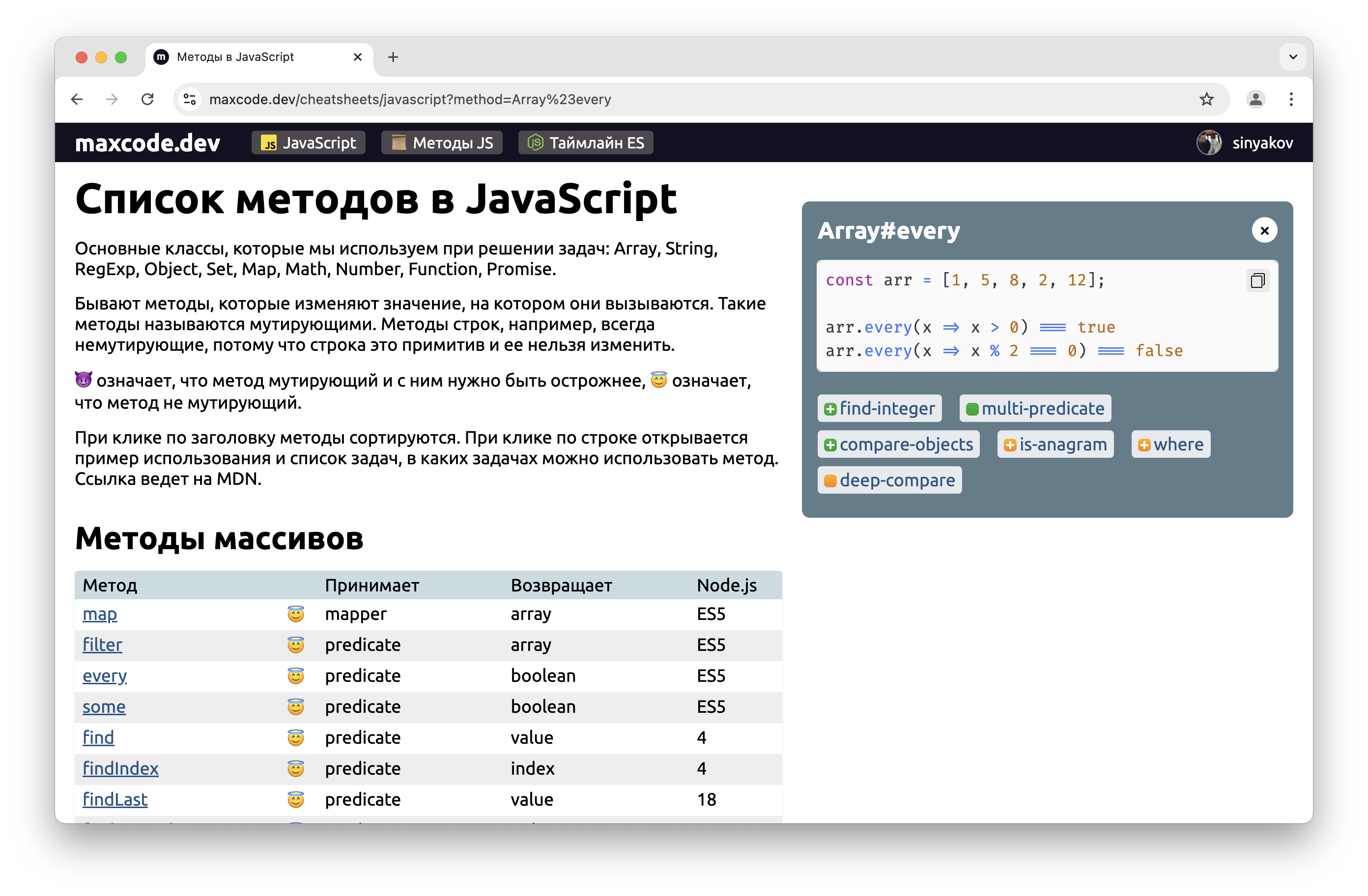This screenshot has height=896, width=1368.
Task: Open the JavaScript nav item
Action: pyautogui.click(x=309, y=142)
